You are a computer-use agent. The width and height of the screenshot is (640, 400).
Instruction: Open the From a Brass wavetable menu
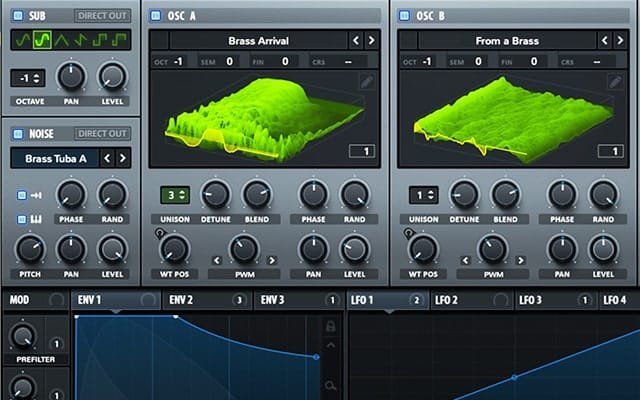[507, 41]
